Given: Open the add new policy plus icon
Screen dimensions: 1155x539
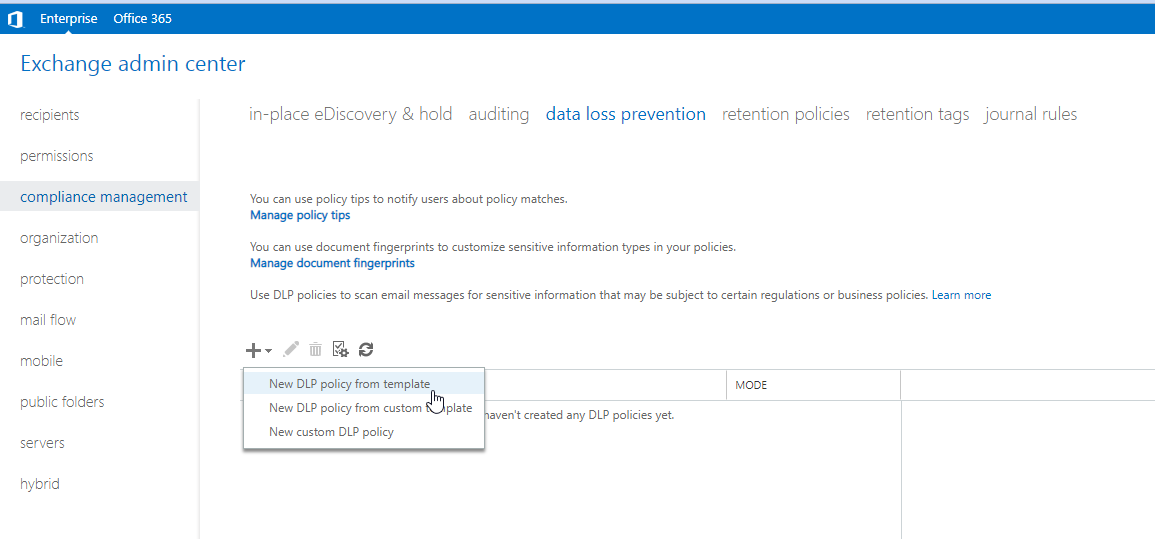Looking at the screenshot, I should click(258, 350).
